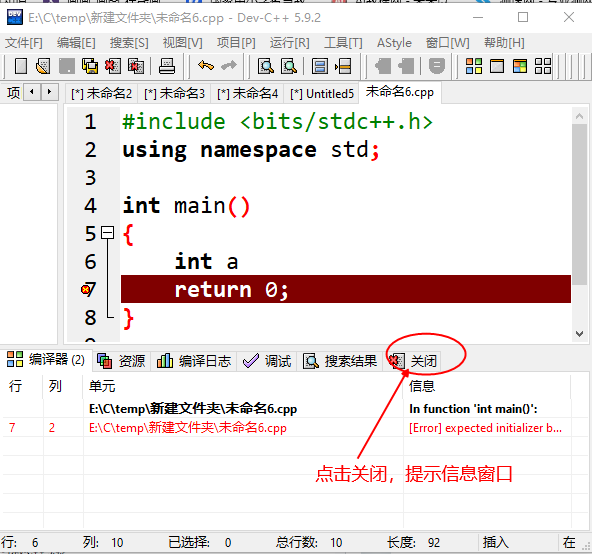Select the red error row for line 7

287,428
